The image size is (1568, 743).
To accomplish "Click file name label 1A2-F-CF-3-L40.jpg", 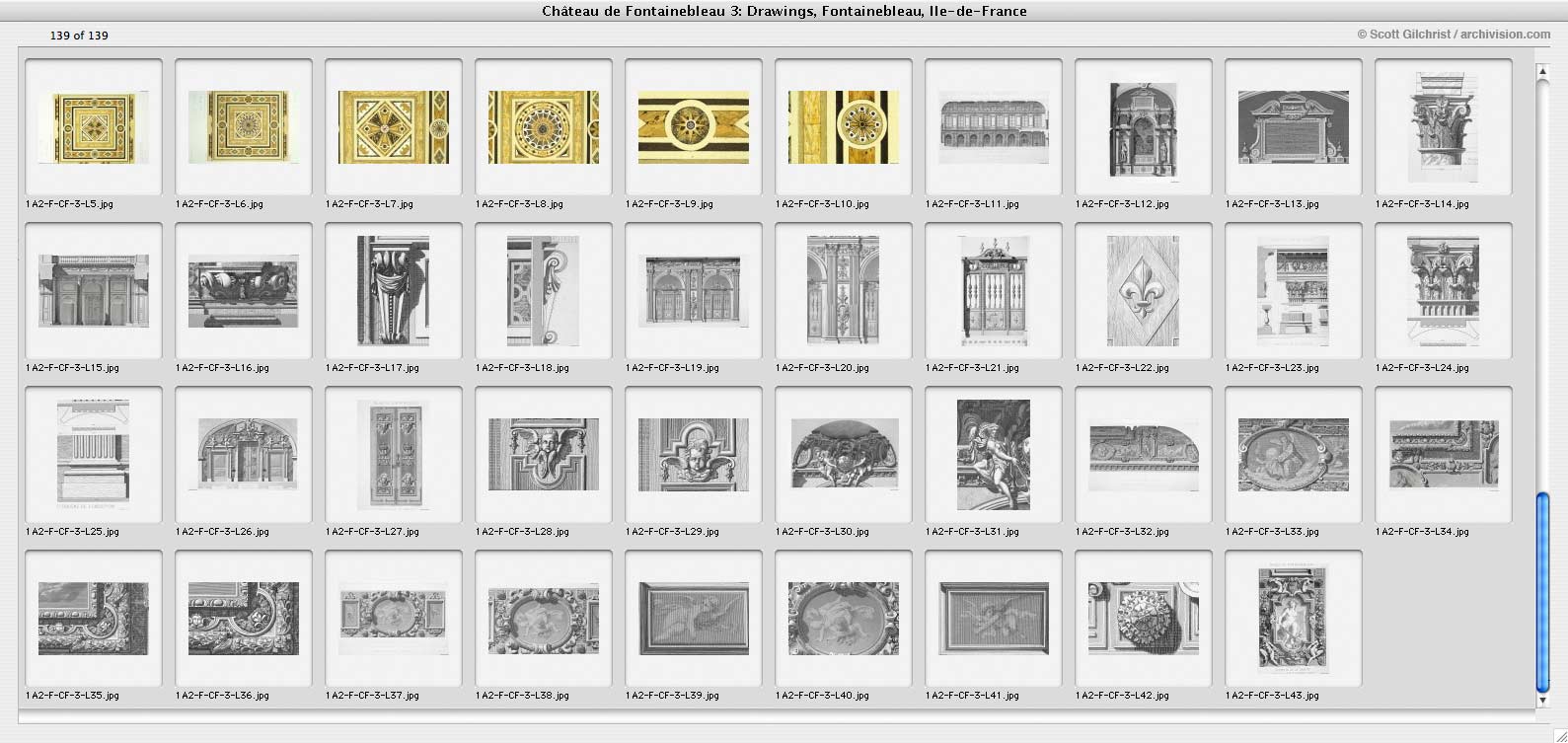I will [822, 696].
